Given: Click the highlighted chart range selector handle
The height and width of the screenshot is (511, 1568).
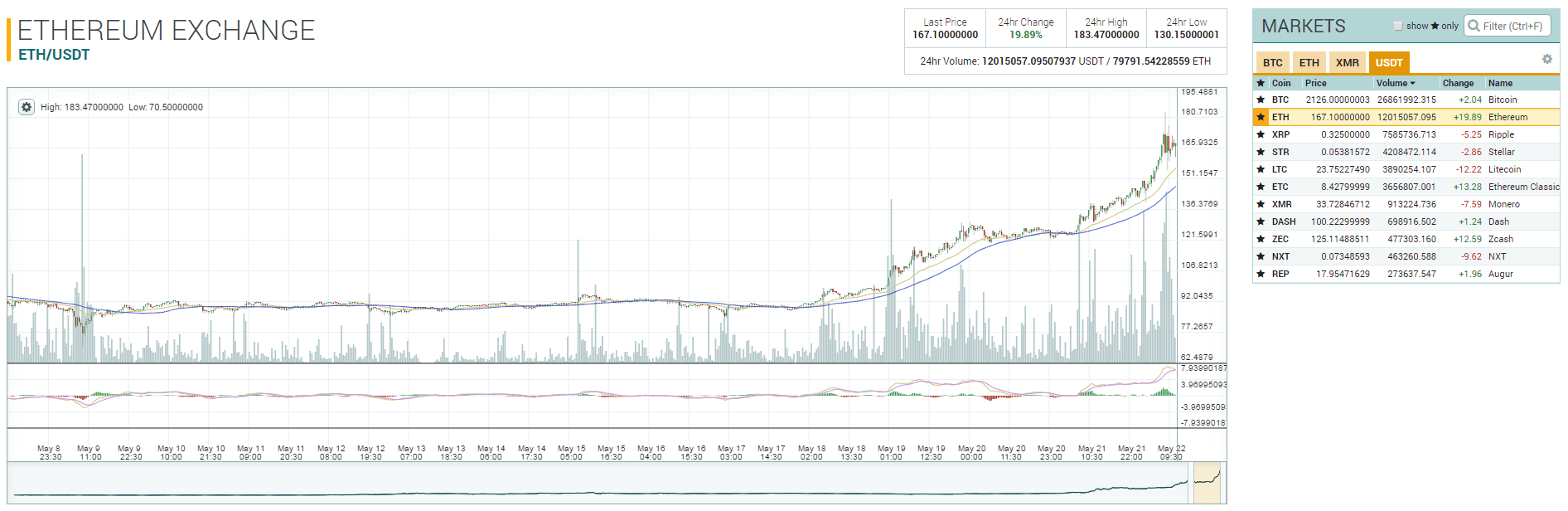Looking at the screenshot, I should coord(1207,483).
